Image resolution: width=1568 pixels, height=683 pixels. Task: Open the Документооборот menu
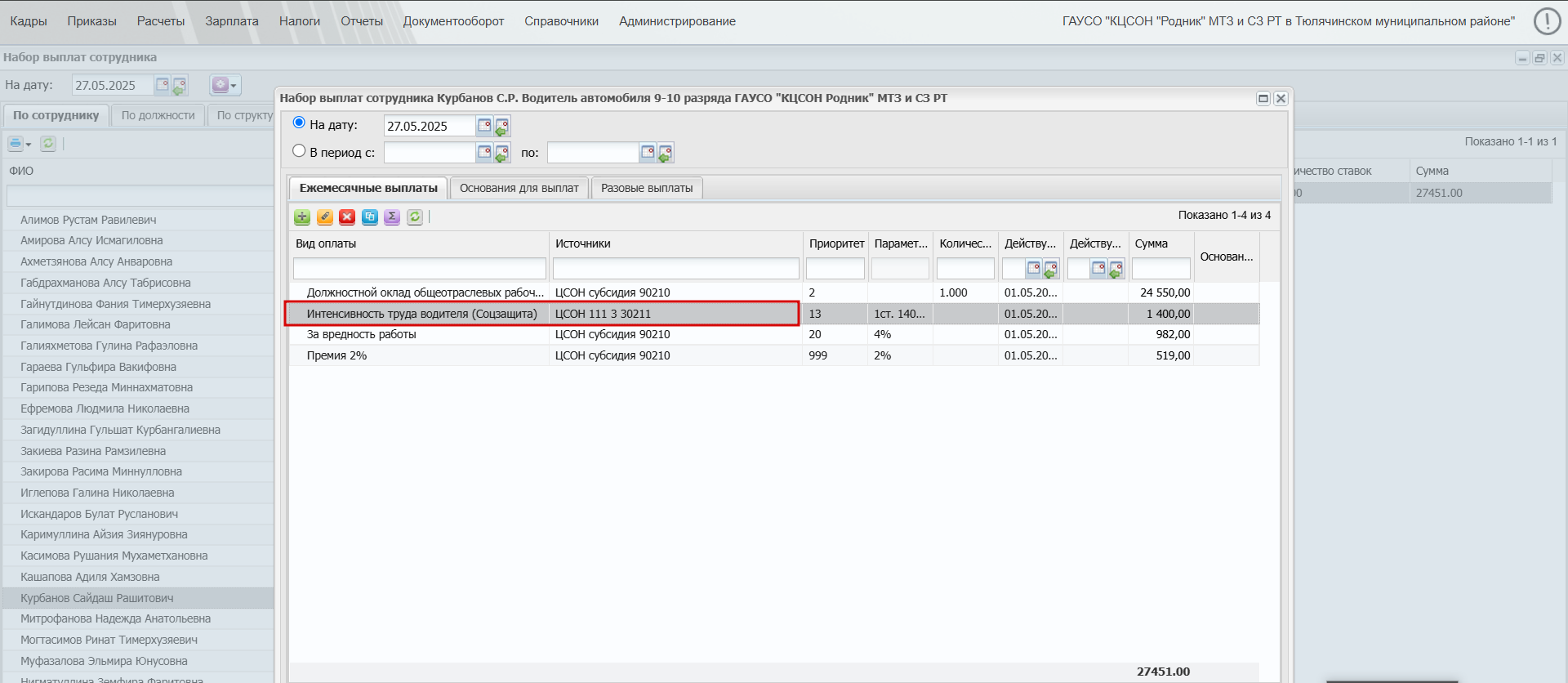tap(453, 21)
